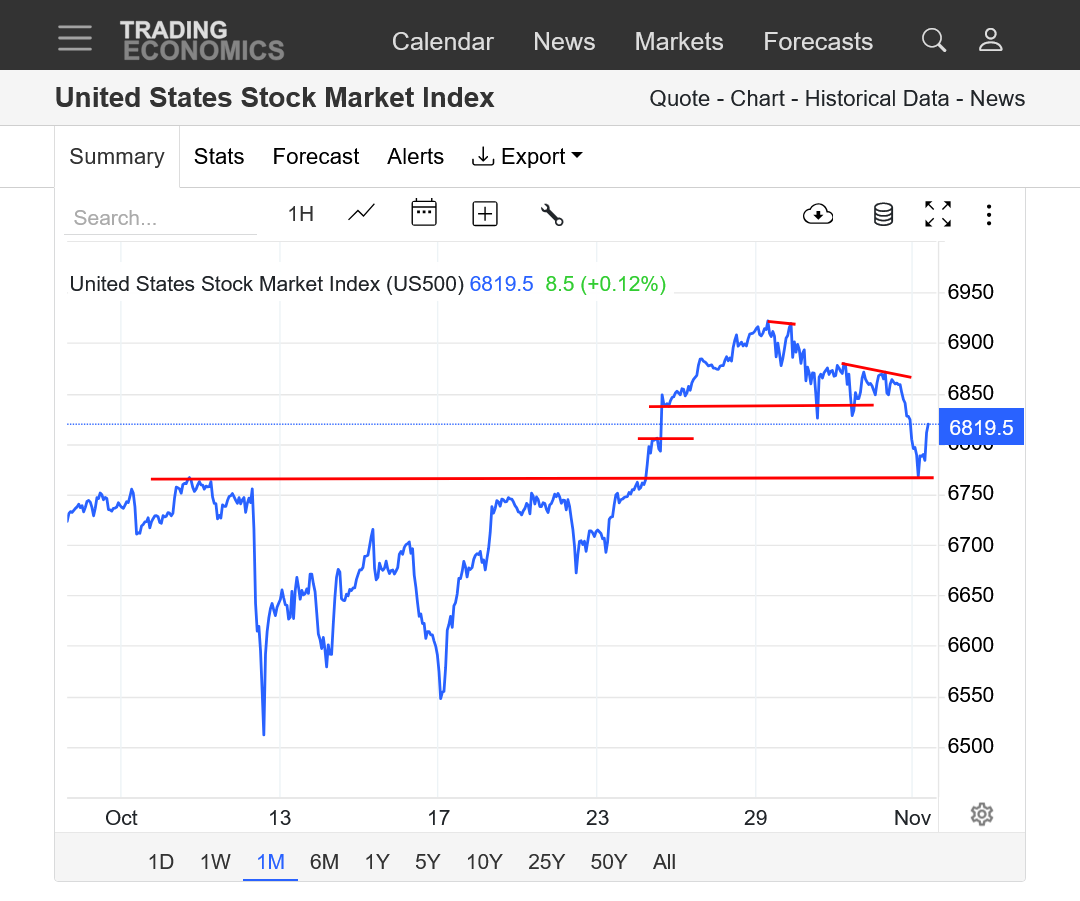Open the three-dot chart options menu
1080x901 pixels.
[988, 214]
